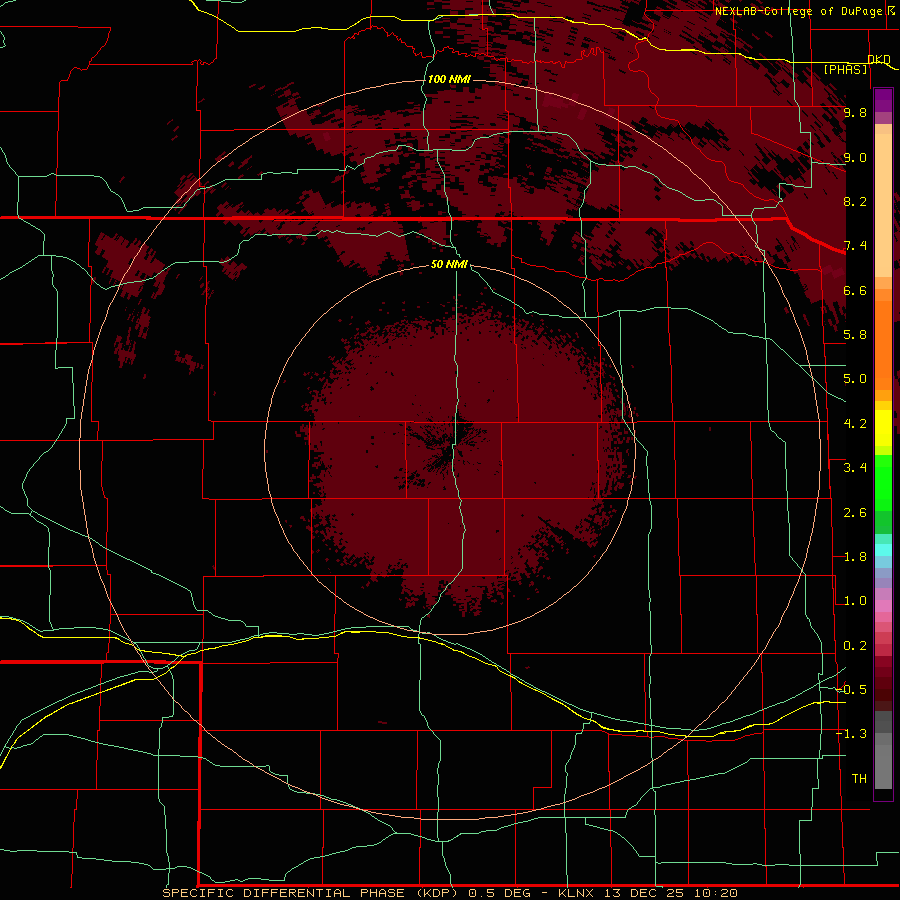Click 'SPECIFIC DIFFERENTIAL PHASE (KDP)' caption text
The width and height of the screenshot is (900, 900).
[310, 893]
